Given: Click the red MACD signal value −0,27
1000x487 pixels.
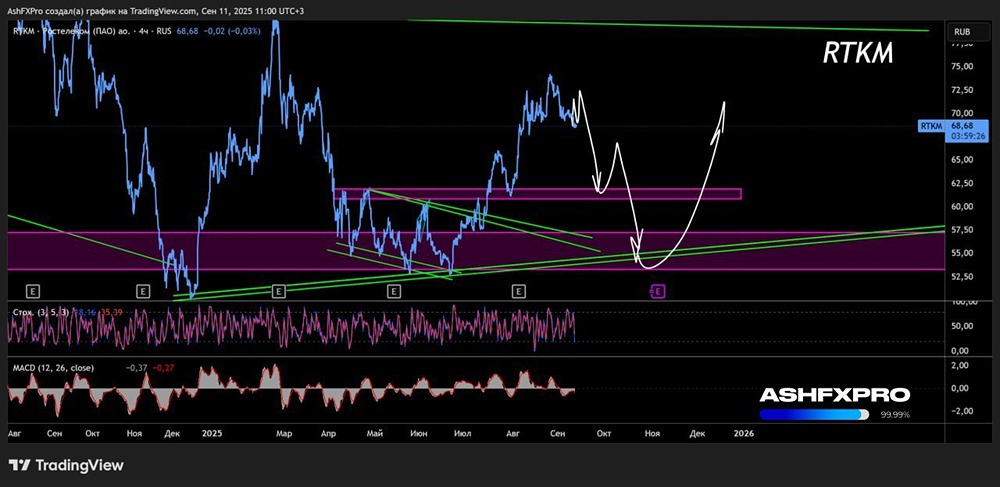Looking at the screenshot, I should point(165,368).
